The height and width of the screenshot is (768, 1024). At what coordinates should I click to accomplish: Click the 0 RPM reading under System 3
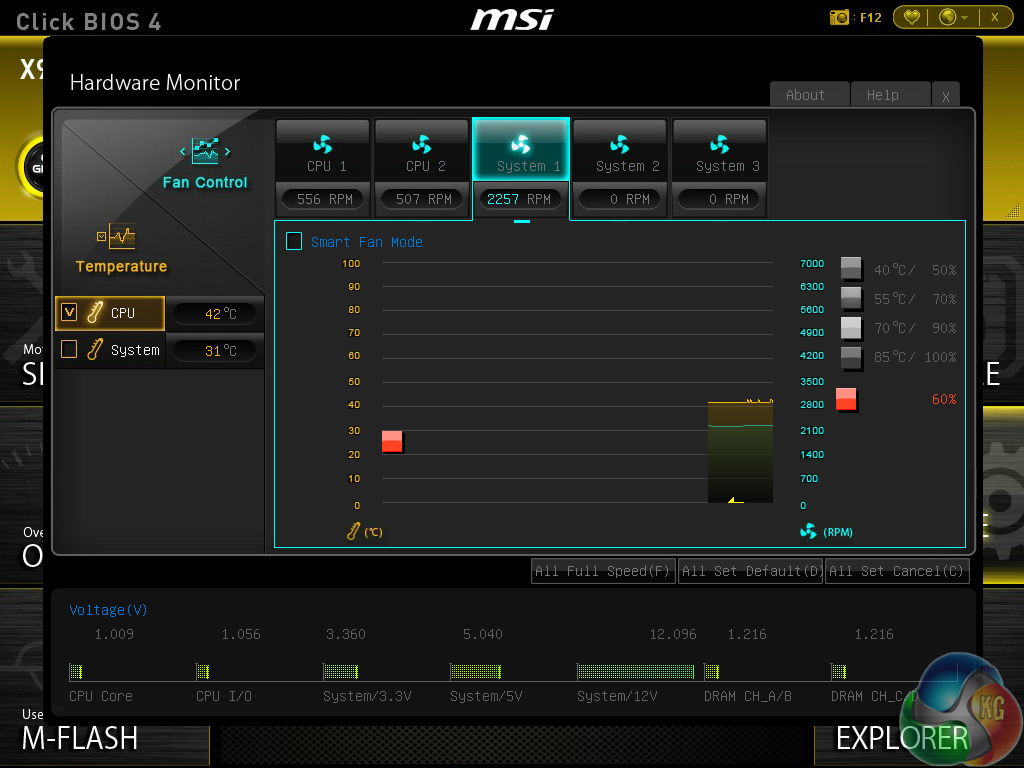click(720, 199)
